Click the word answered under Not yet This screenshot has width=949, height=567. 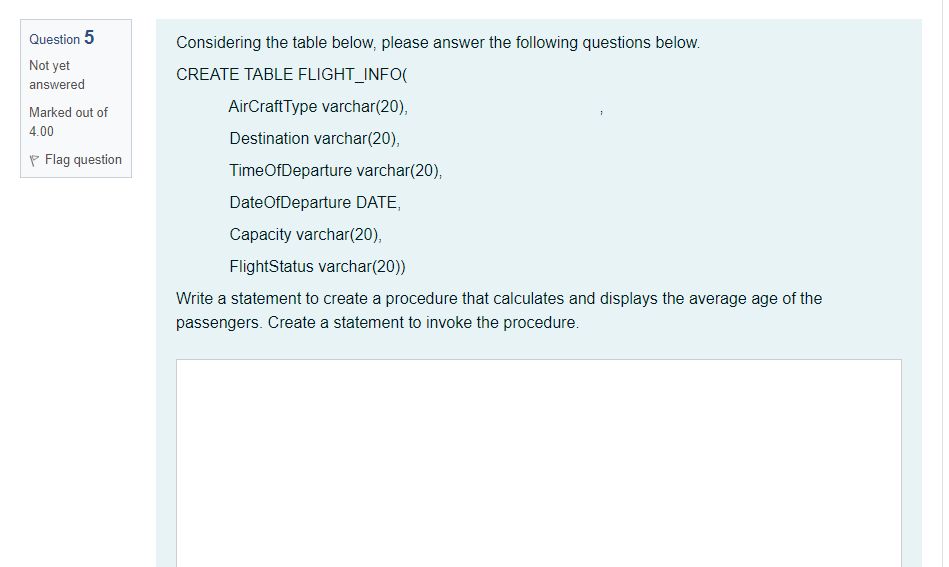pyautogui.click(x=57, y=85)
